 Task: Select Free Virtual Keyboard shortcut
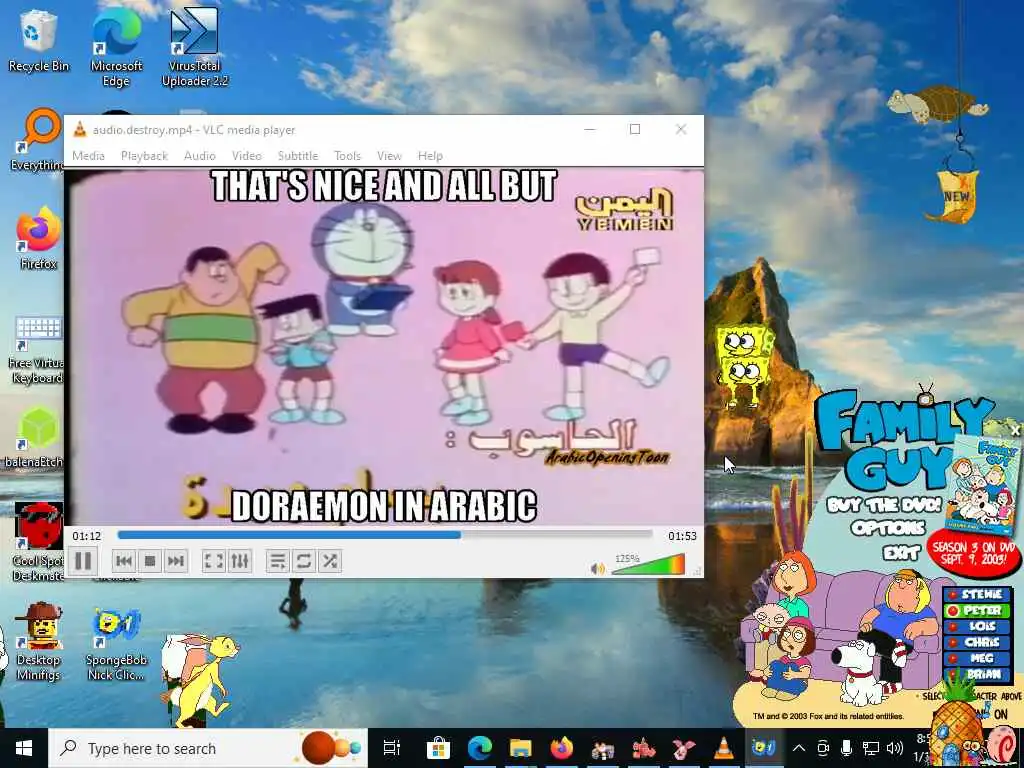click(36, 349)
